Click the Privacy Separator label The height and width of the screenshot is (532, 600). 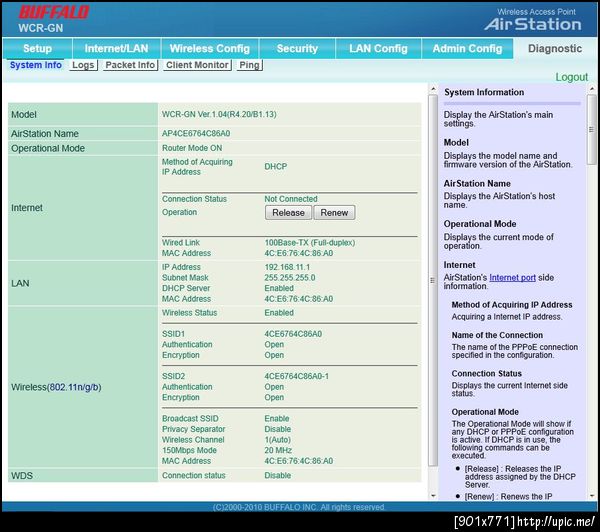(193, 429)
